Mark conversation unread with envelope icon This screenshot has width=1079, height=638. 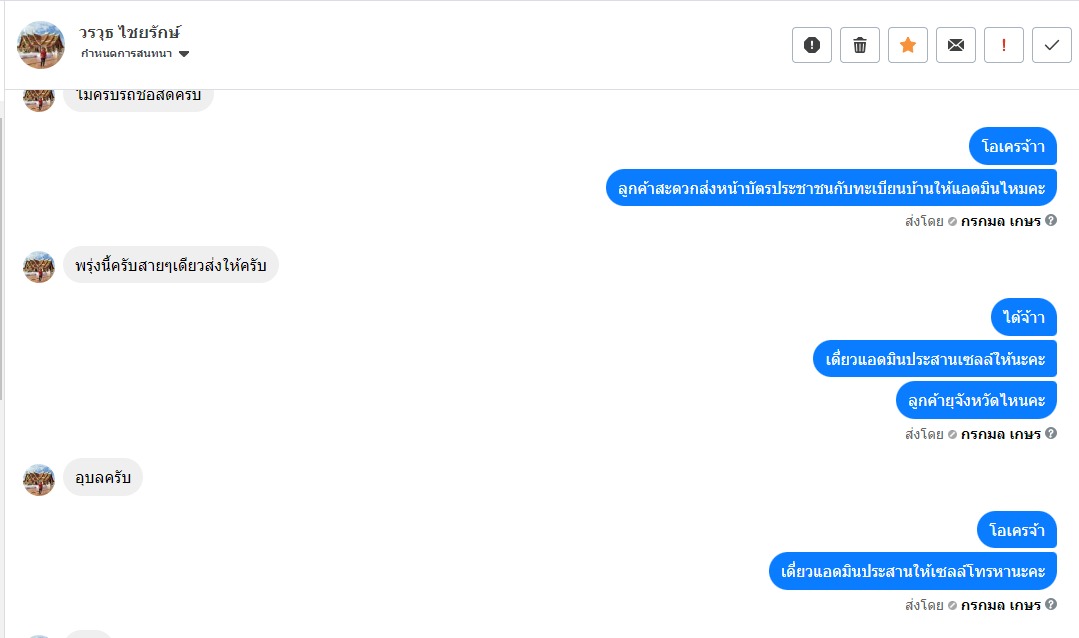956,45
